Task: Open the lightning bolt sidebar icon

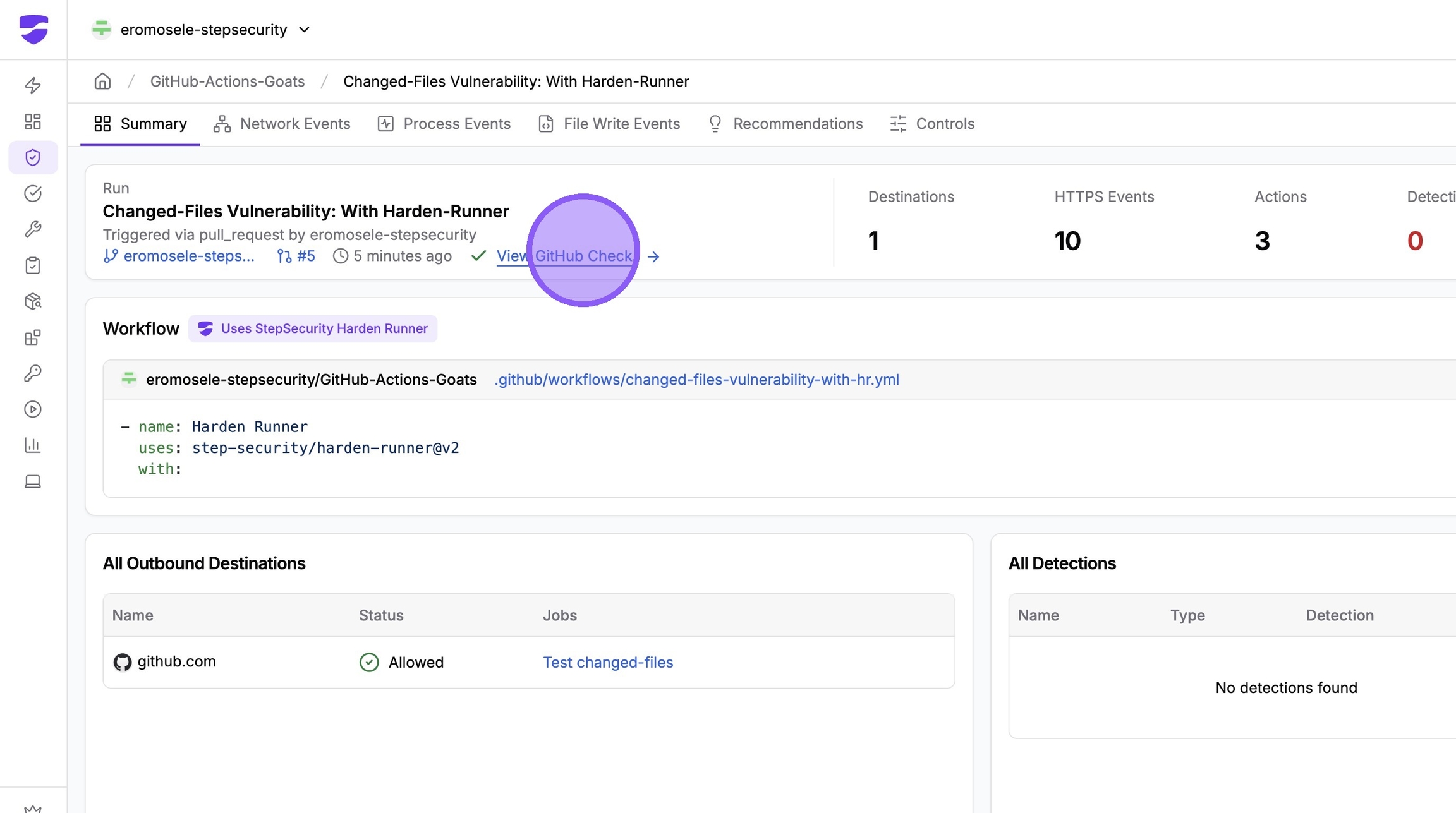Action: (x=33, y=85)
